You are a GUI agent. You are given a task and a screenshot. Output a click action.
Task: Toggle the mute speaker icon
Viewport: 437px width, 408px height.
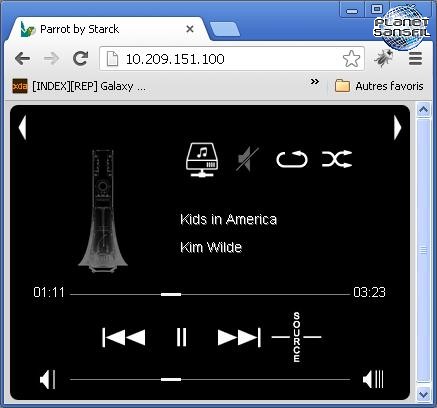click(247, 159)
